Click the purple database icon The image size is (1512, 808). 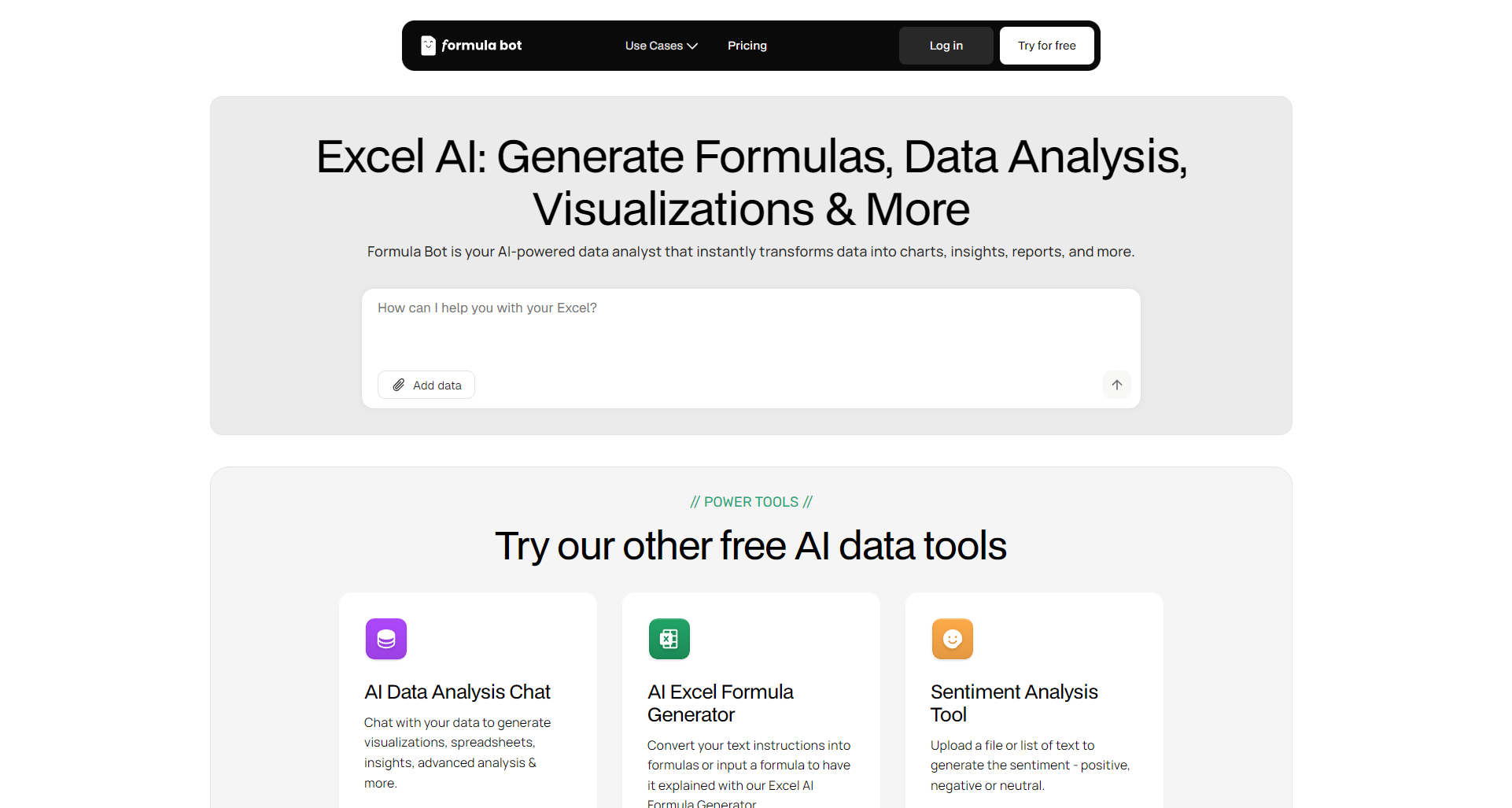tap(386, 639)
